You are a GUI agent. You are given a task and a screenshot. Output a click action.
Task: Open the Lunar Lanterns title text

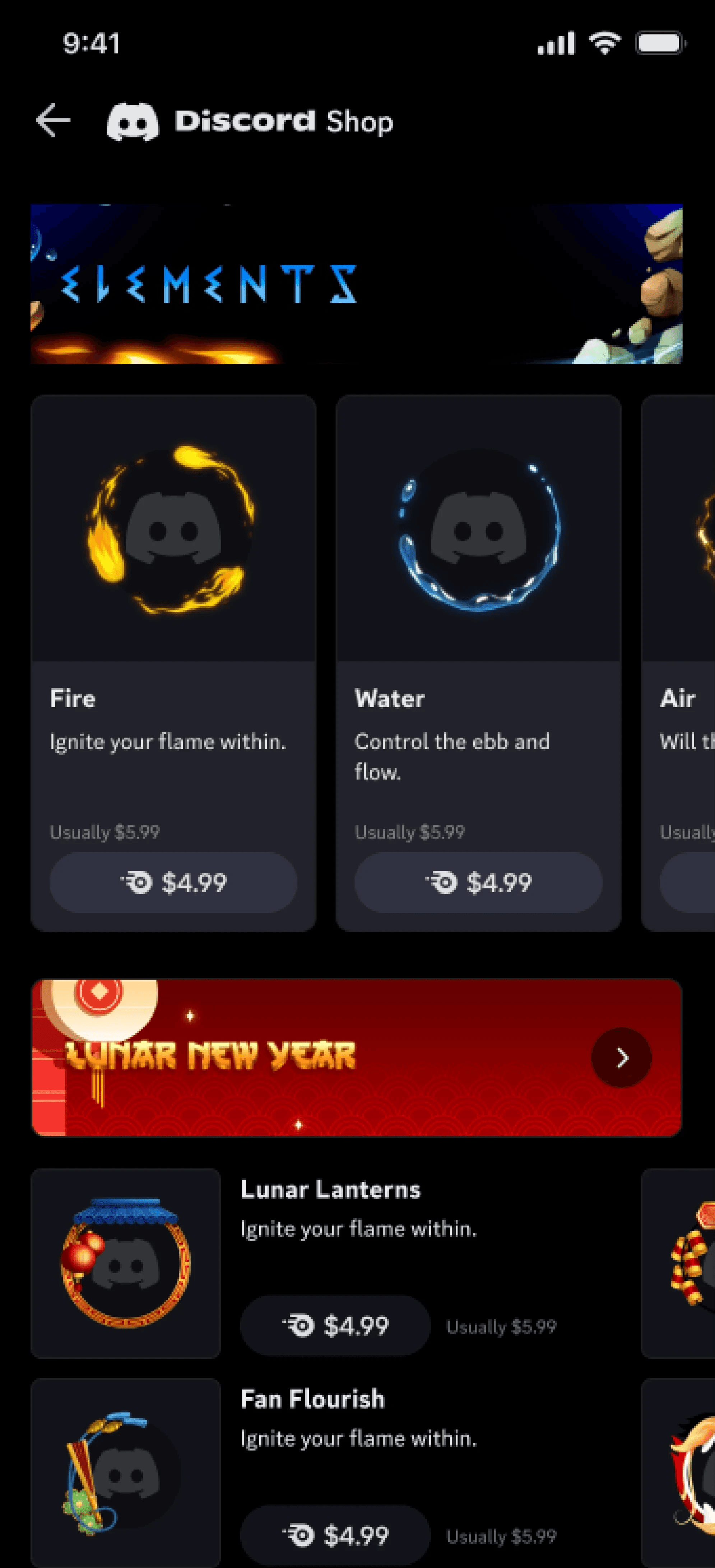pyautogui.click(x=330, y=1189)
